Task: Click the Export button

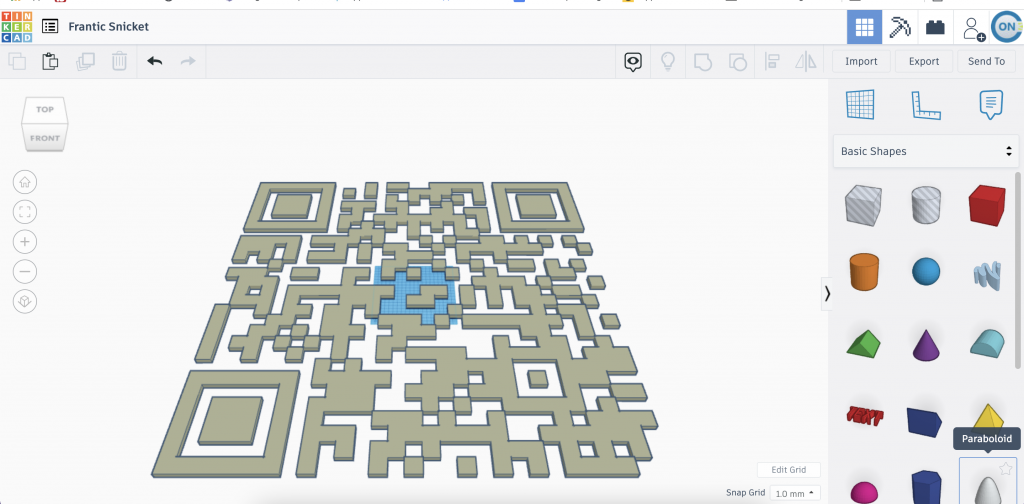Action: pyautogui.click(x=924, y=61)
